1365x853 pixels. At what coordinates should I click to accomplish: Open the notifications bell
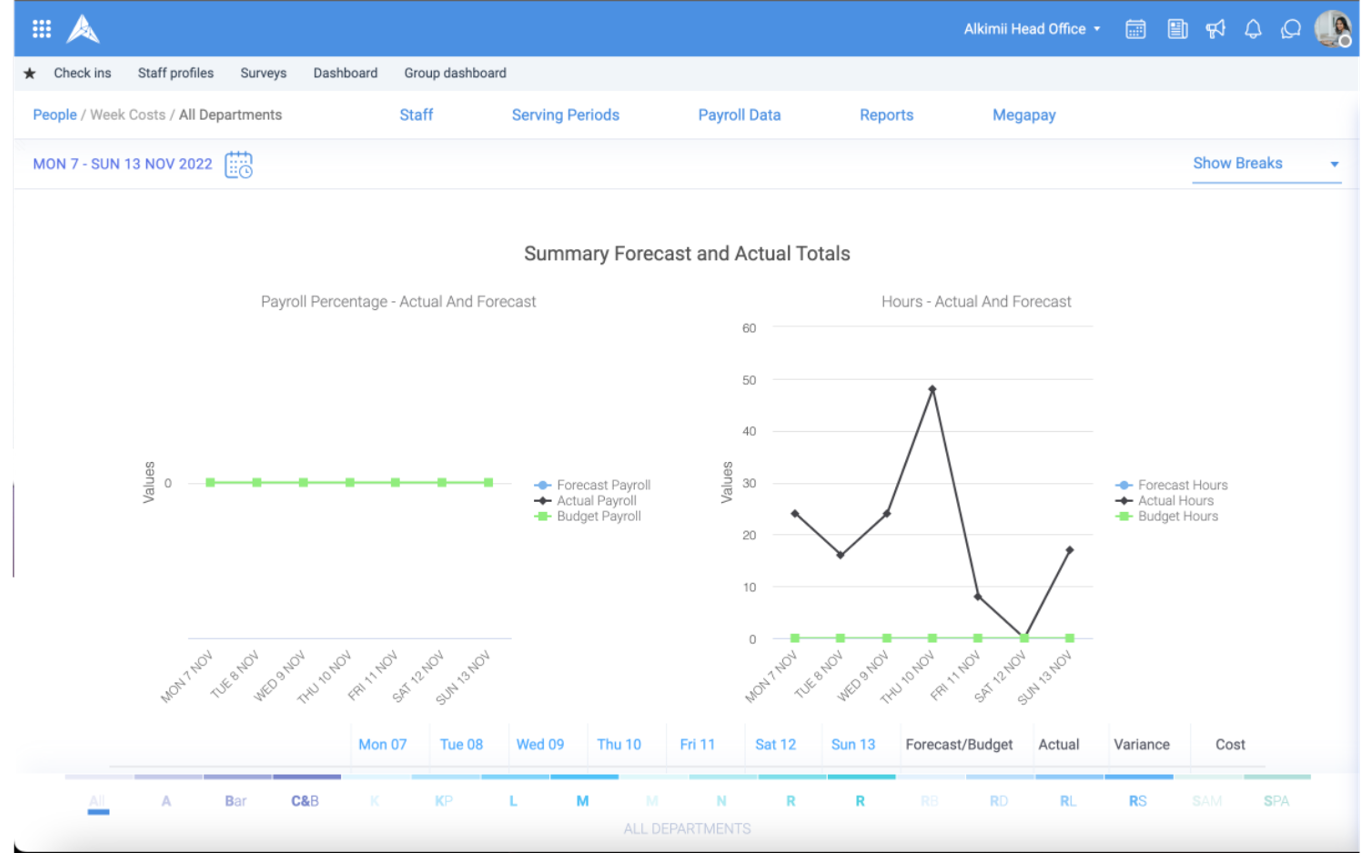pos(1253,29)
